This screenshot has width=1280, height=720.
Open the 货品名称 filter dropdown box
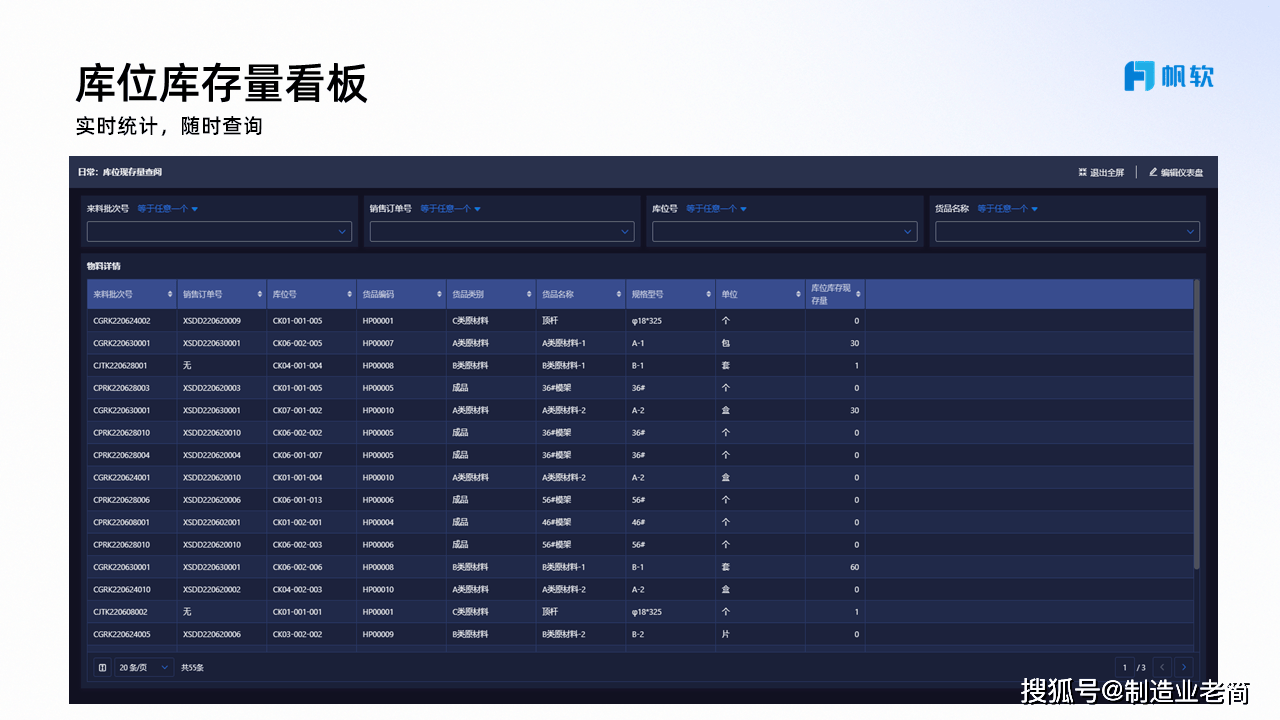click(x=1067, y=232)
